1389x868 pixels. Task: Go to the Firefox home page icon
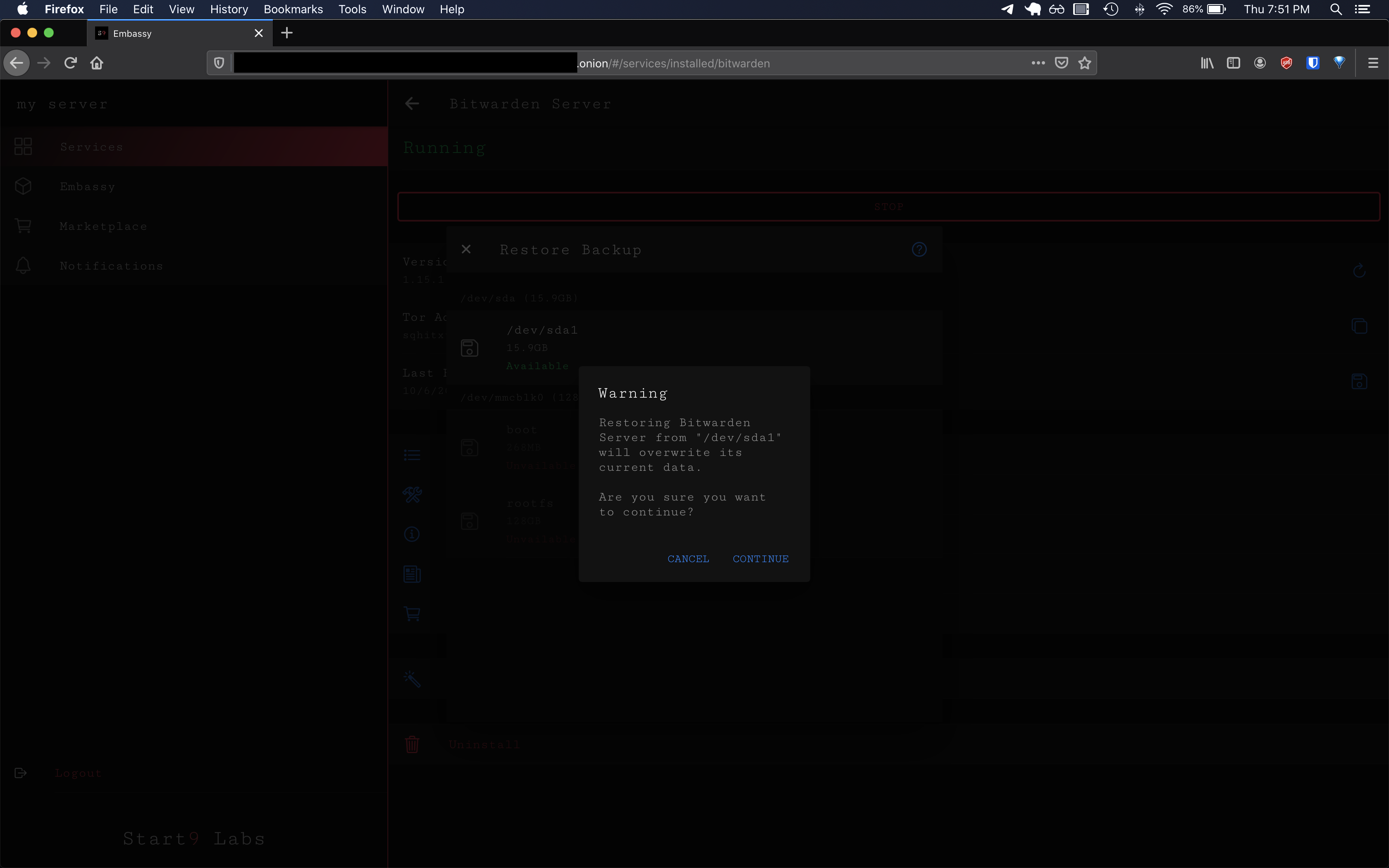click(97, 63)
